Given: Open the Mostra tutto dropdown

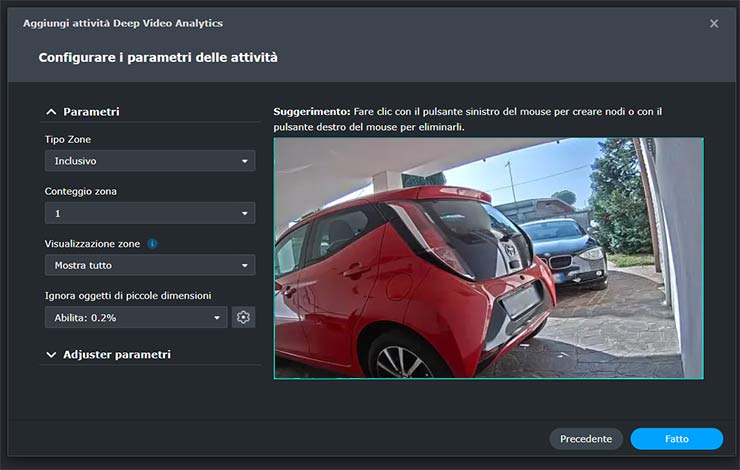Looking at the screenshot, I should (150, 265).
